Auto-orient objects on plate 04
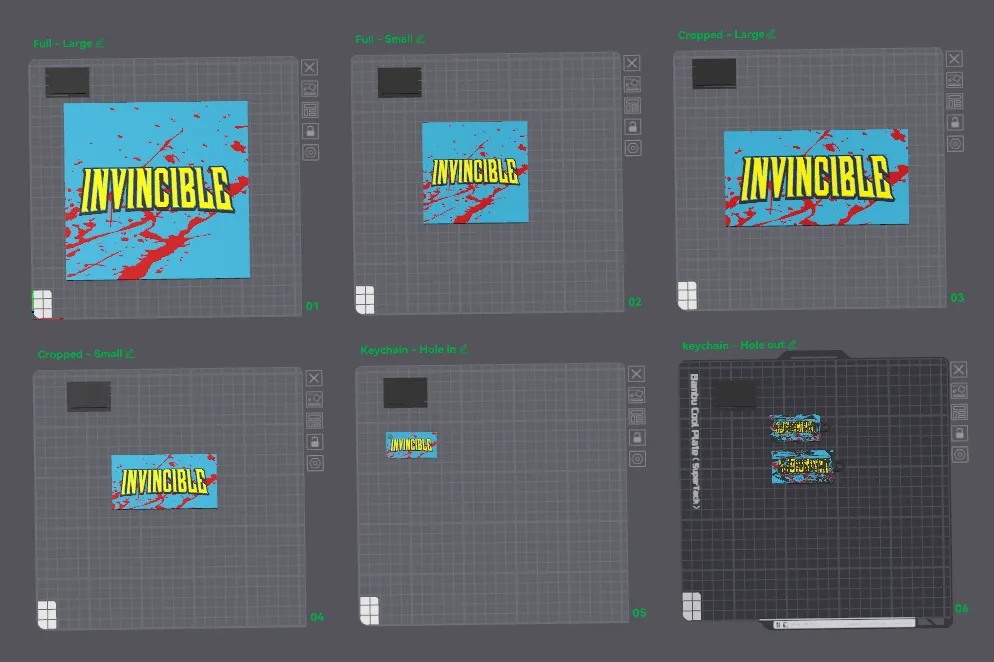The image size is (994, 662). 314,399
